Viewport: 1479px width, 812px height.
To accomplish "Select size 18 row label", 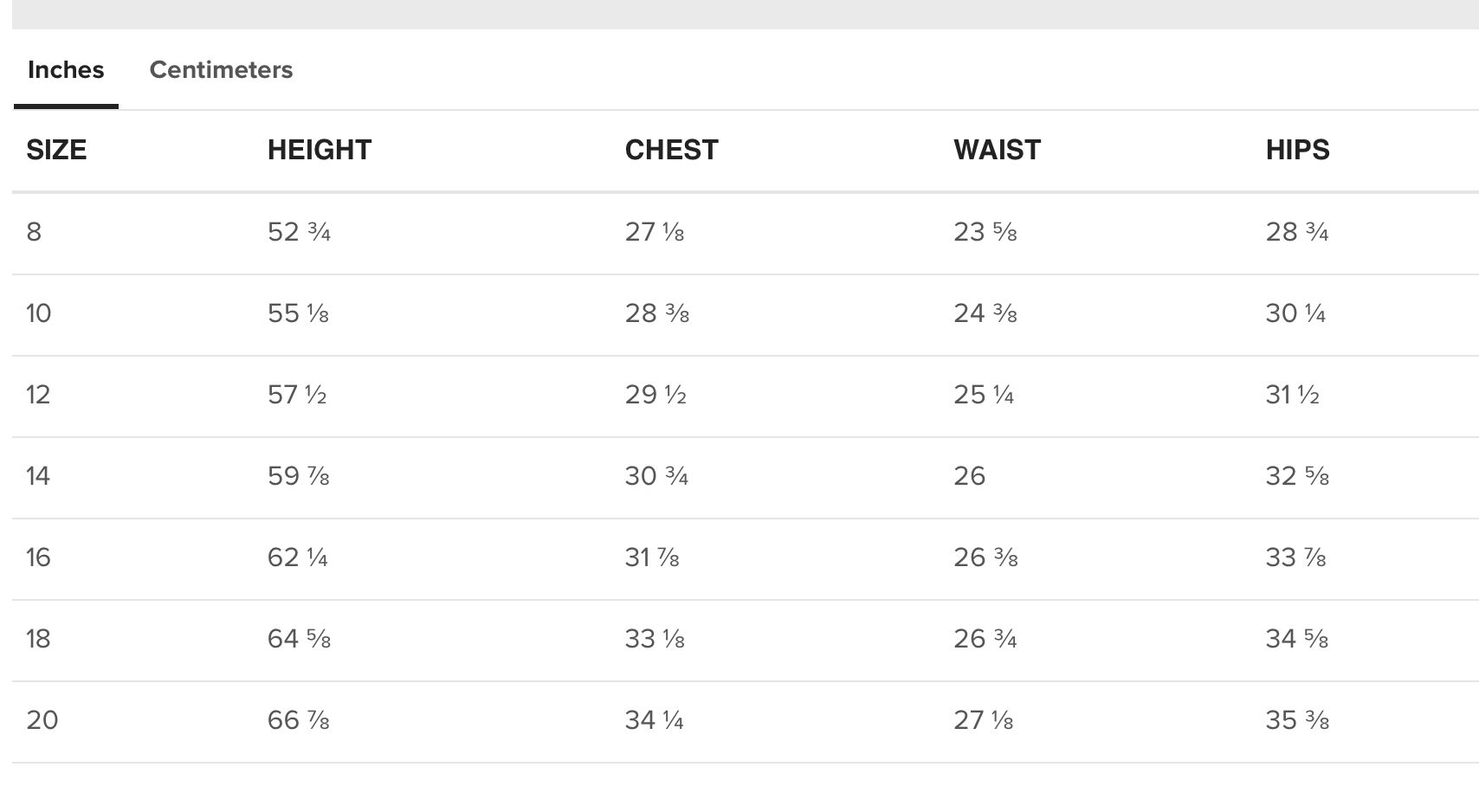I will pos(39,639).
